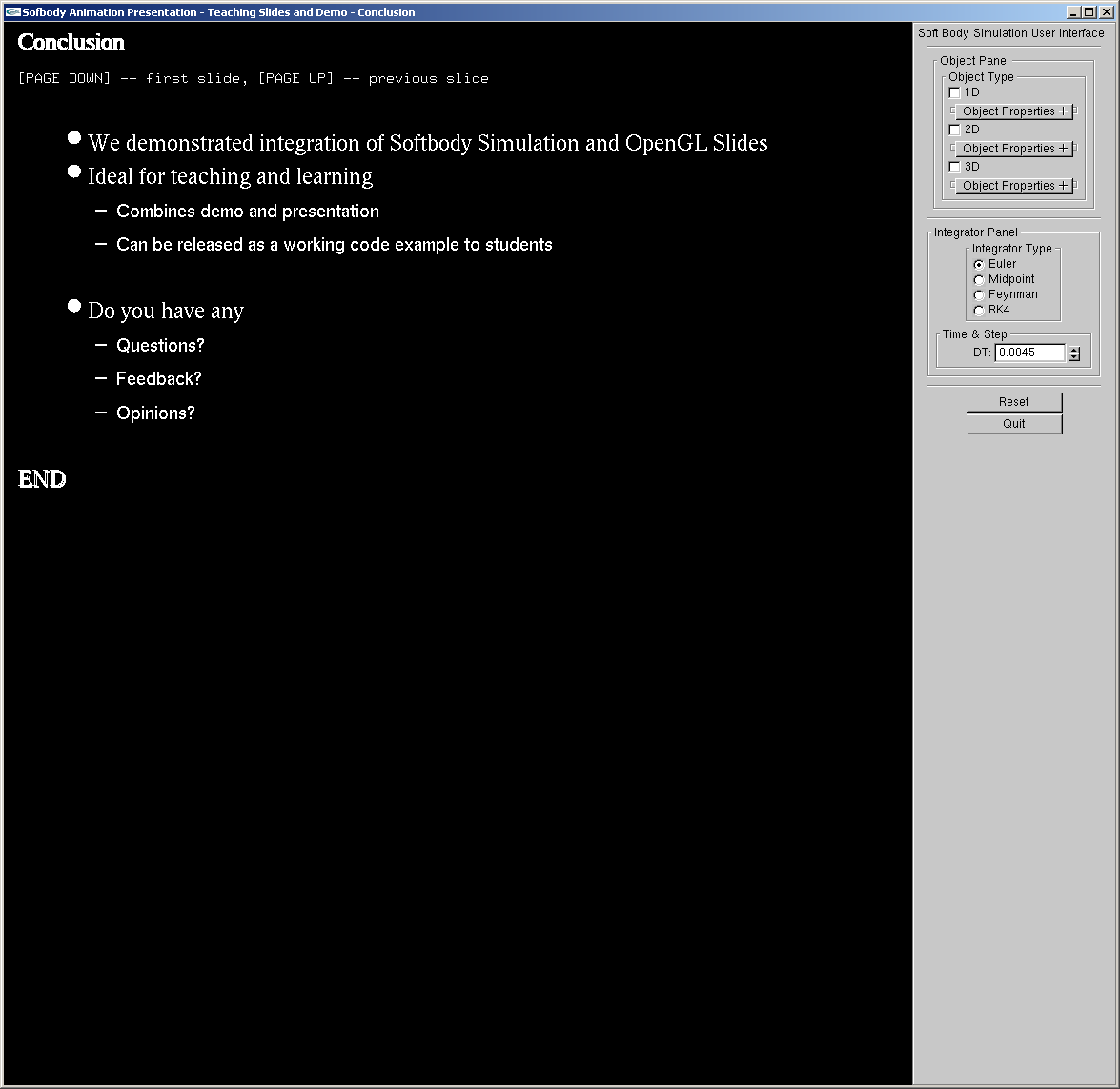Click the 'Conclusion' slide heading

pyautogui.click(x=71, y=43)
